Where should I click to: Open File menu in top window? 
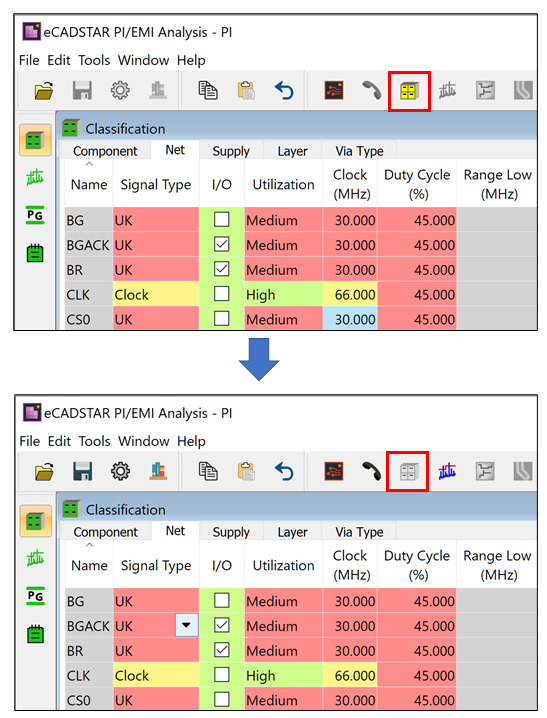tap(29, 60)
